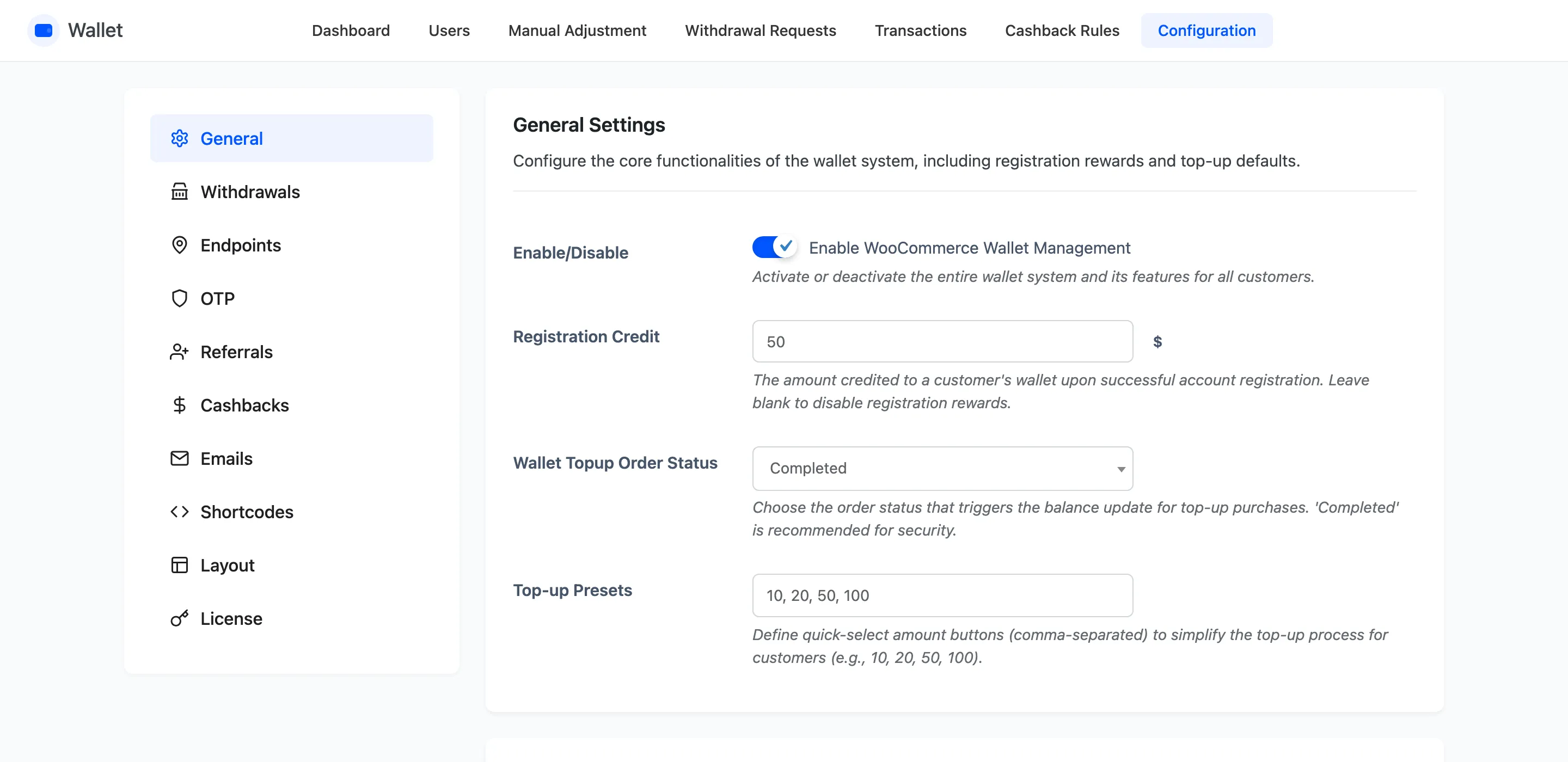Click the dollar currency symbol beside Registration Credit
1568x762 pixels.
click(1157, 341)
